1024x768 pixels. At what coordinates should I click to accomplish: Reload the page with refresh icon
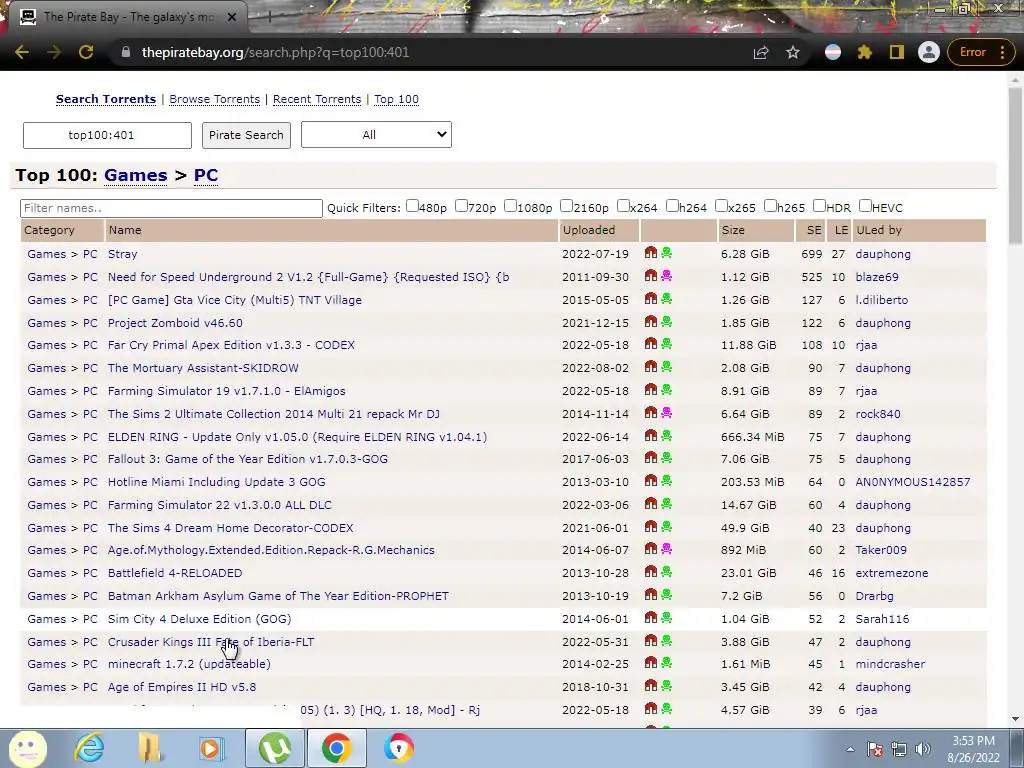tap(86, 52)
